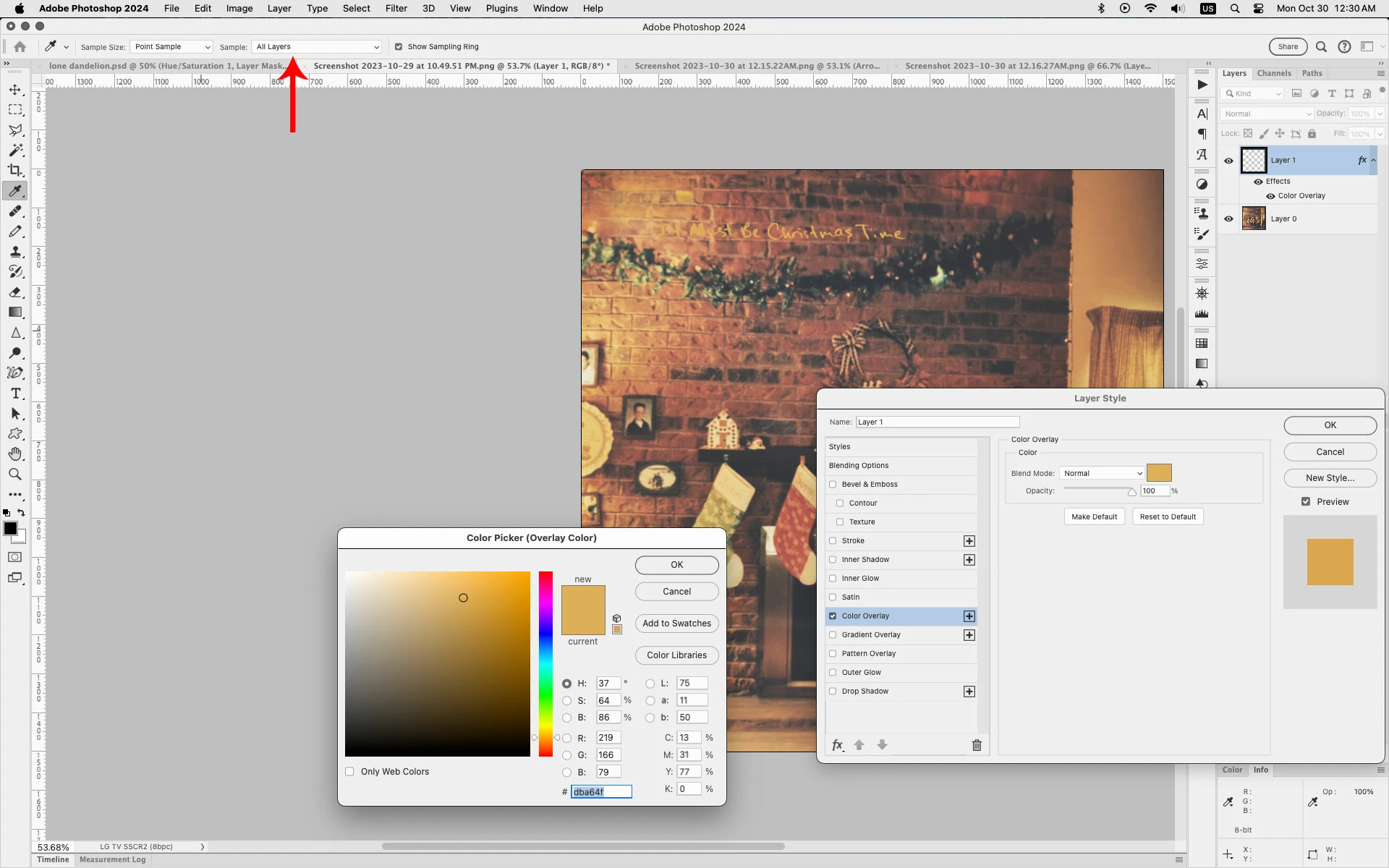Hide Layer 0 with its eye icon
The image size is (1389, 868).
pos(1228,218)
